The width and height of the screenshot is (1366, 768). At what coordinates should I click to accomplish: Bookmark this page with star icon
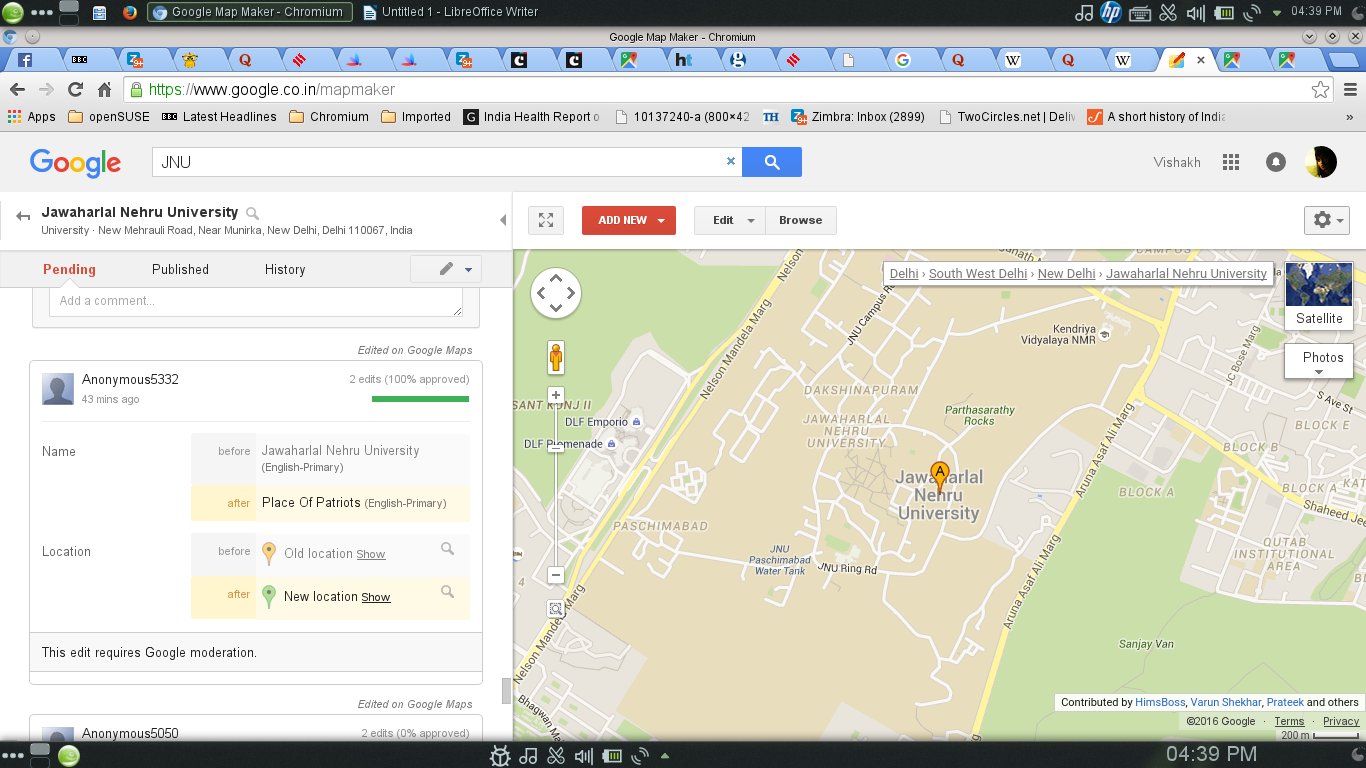pos(1321,89)
